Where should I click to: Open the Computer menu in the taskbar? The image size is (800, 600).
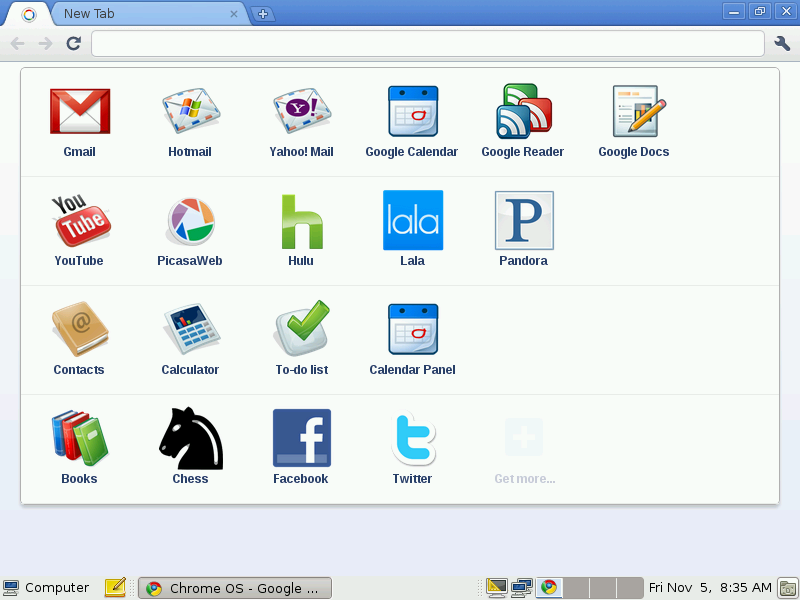point(46,588)
